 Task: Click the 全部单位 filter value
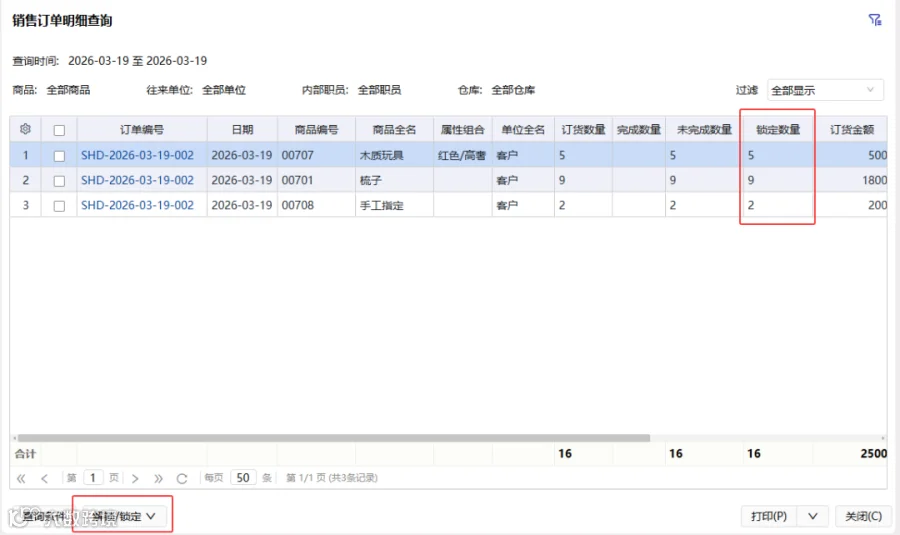pos(224,90)
